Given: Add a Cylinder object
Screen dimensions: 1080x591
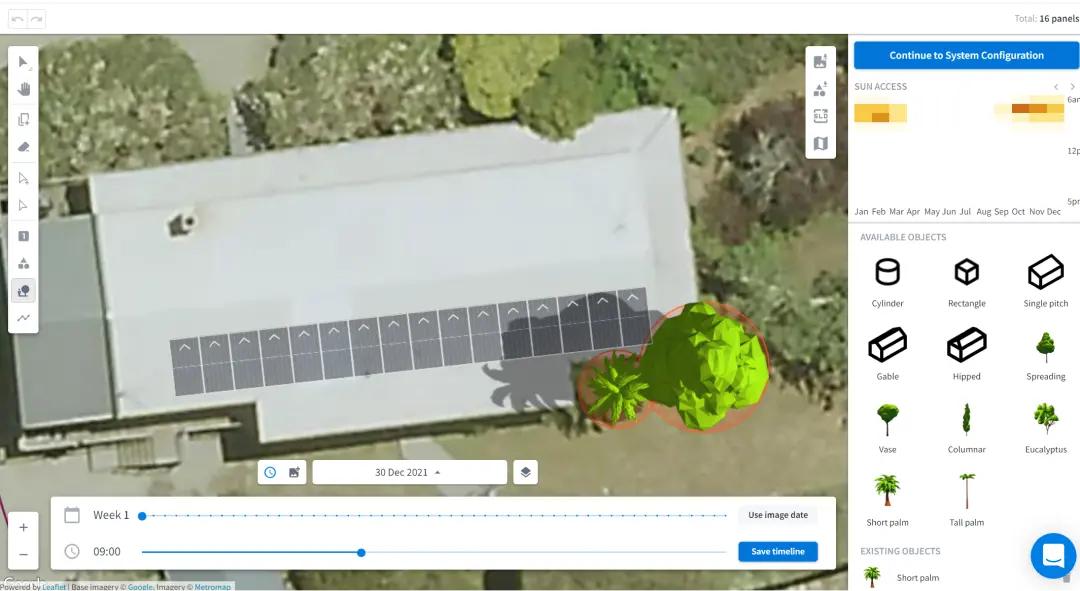Looking at the screenshot, I should [887, 281].
